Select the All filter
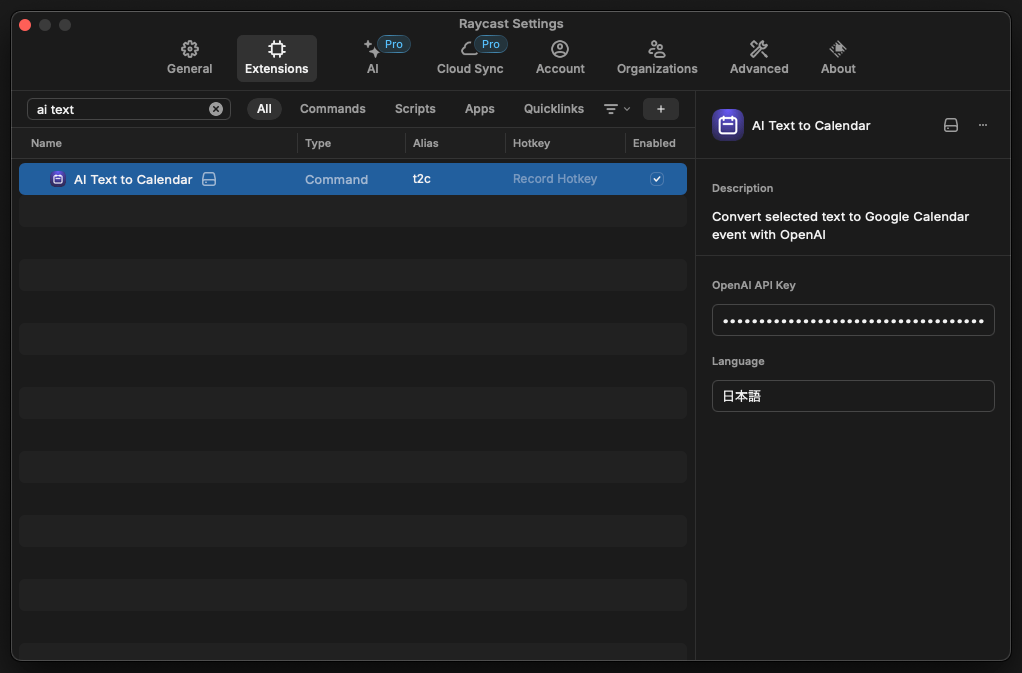Screen dimensions: 1022x673 point(264,109)
